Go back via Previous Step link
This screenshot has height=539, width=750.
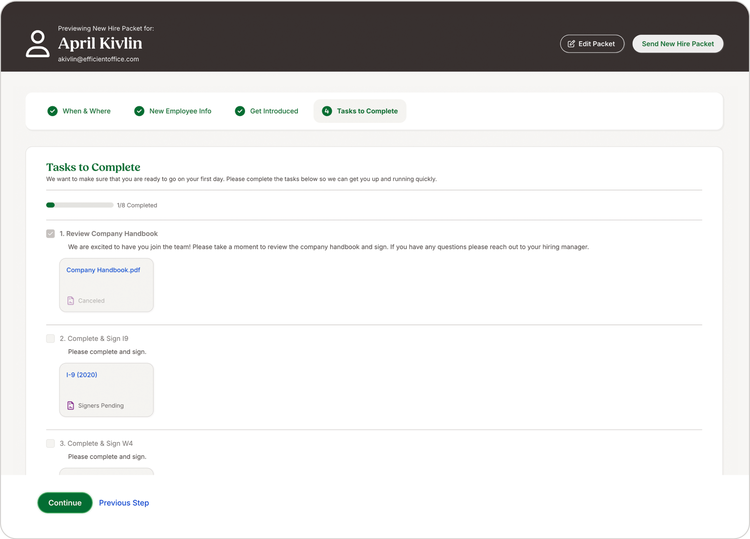(x=124, y=503)
